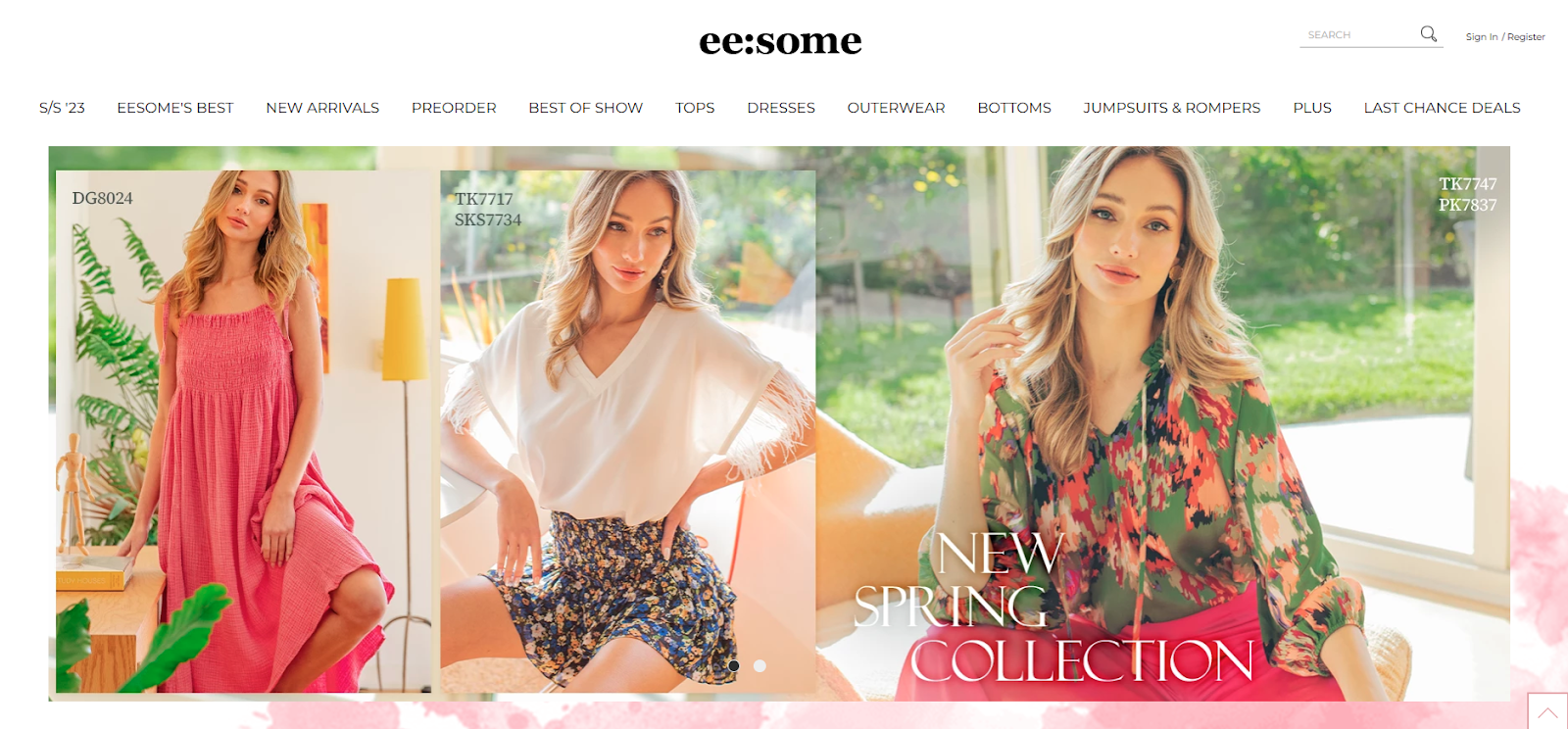
Task: Select BEST OF SHOW in navigation
Action: coord(586,108)
